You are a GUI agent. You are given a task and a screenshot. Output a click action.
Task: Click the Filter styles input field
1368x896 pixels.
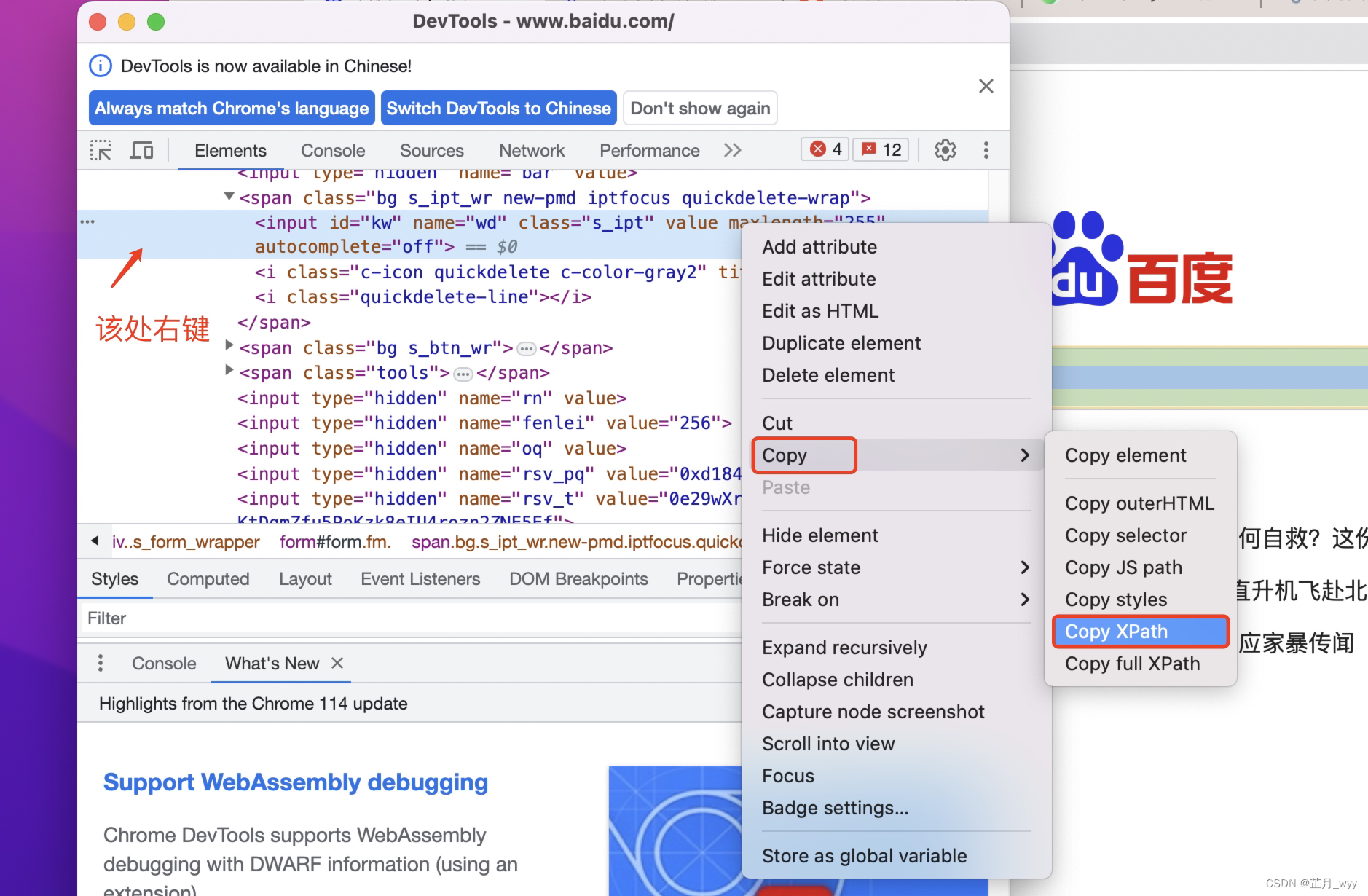point(408,618)
